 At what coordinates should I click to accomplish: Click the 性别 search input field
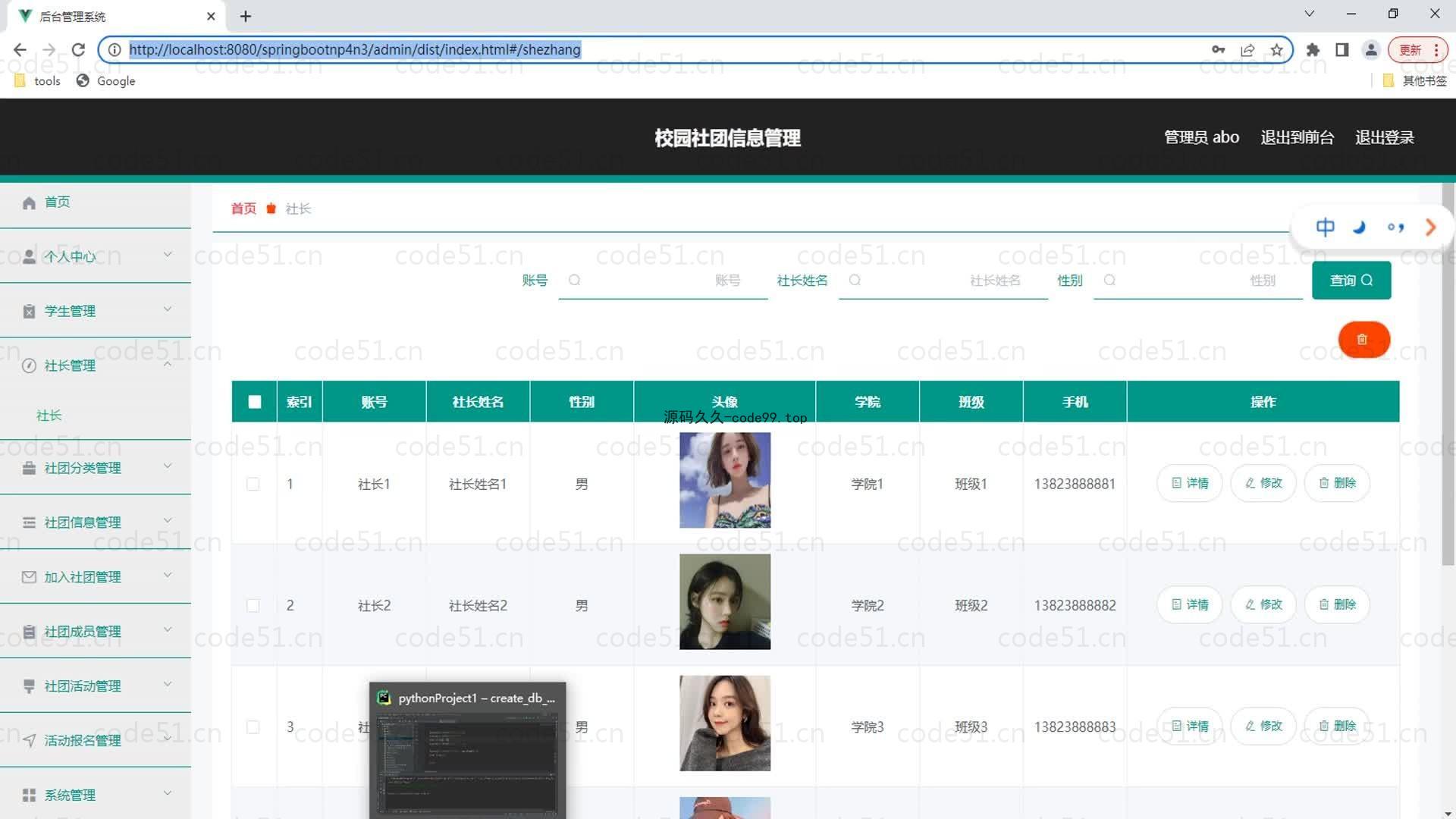pos(1197,281)
